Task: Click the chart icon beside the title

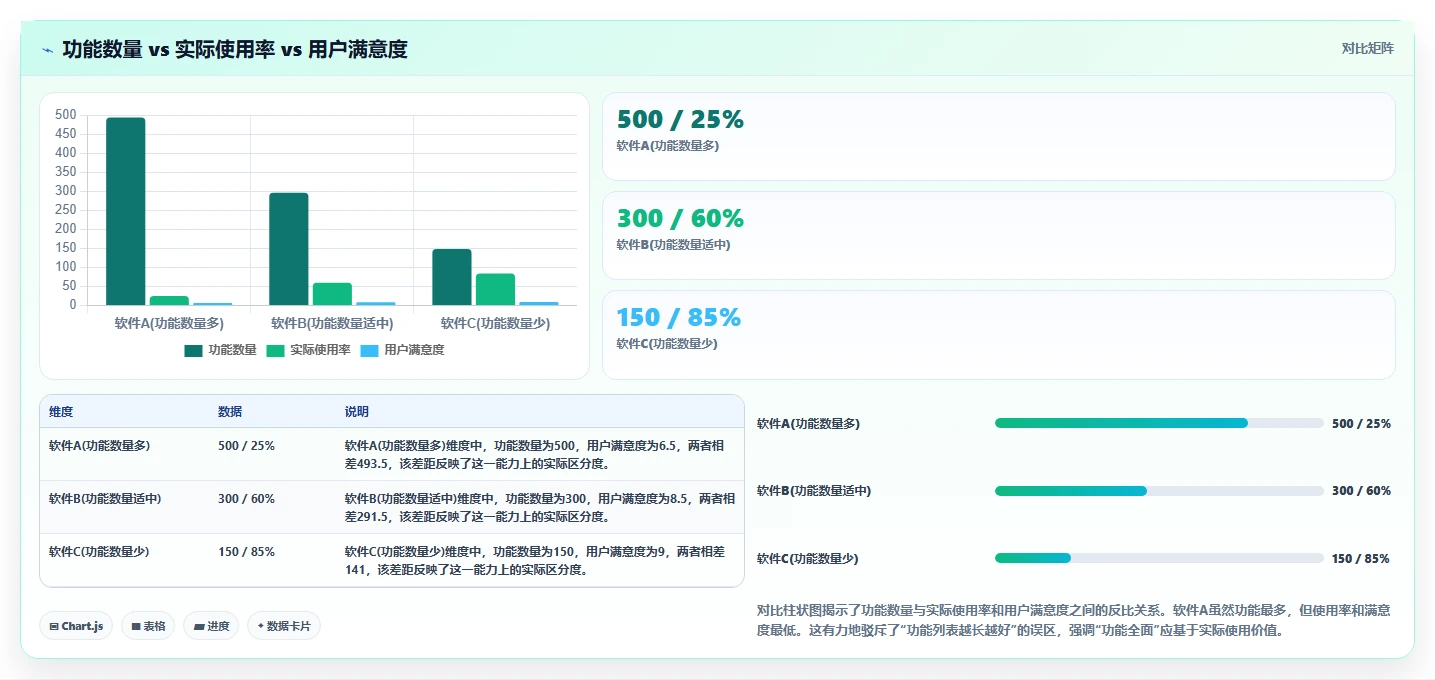Action: tap(47, 50)
